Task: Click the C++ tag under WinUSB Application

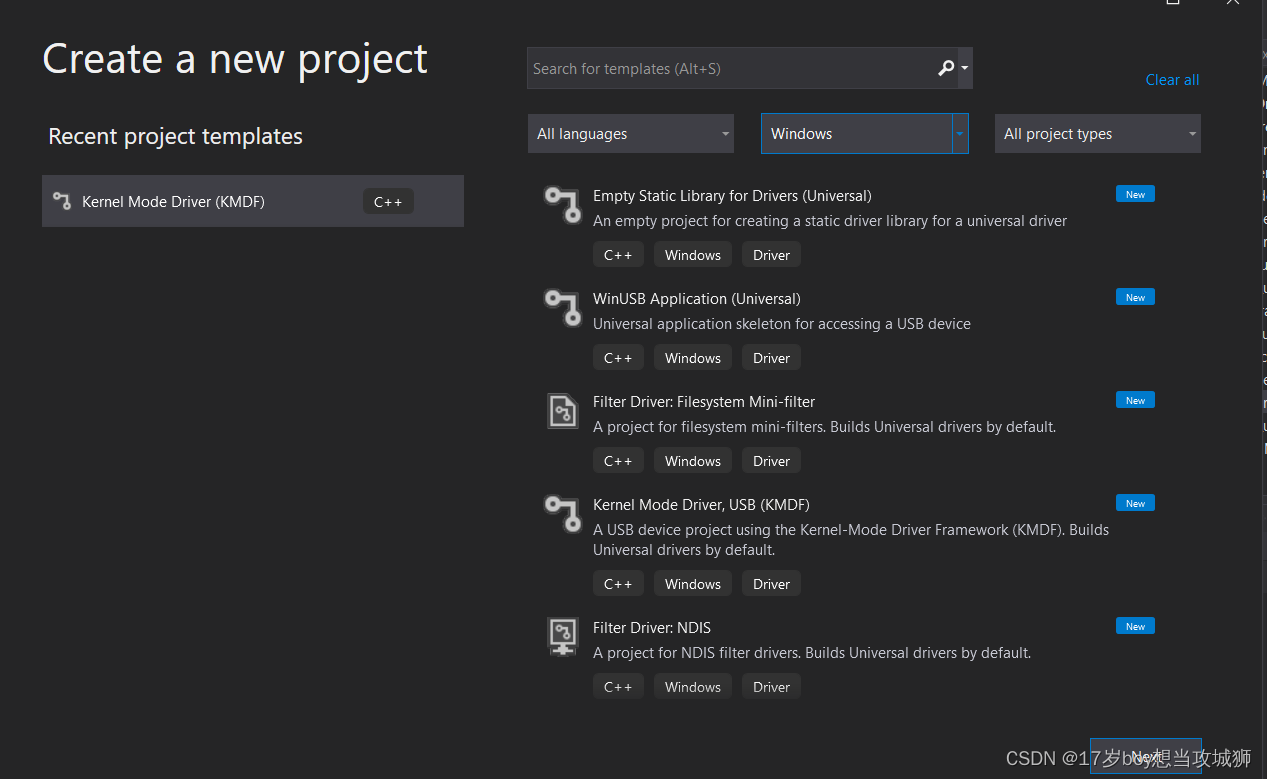Action: (618, 357)
